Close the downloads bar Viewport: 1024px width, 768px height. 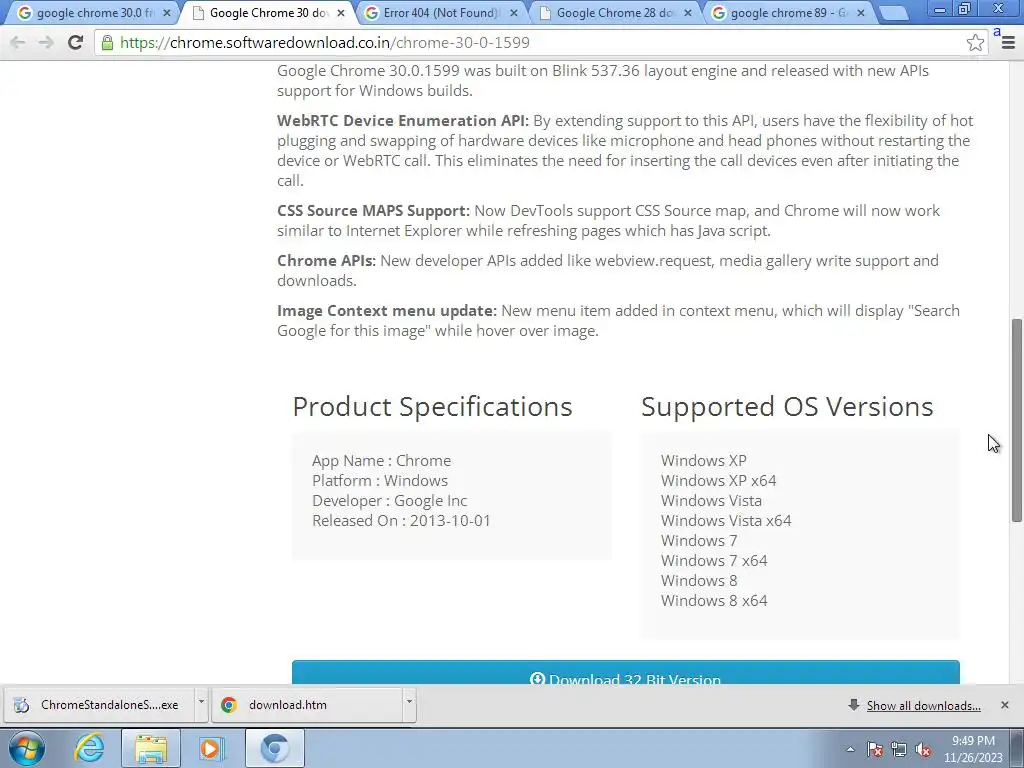(x=1004, y=705)
